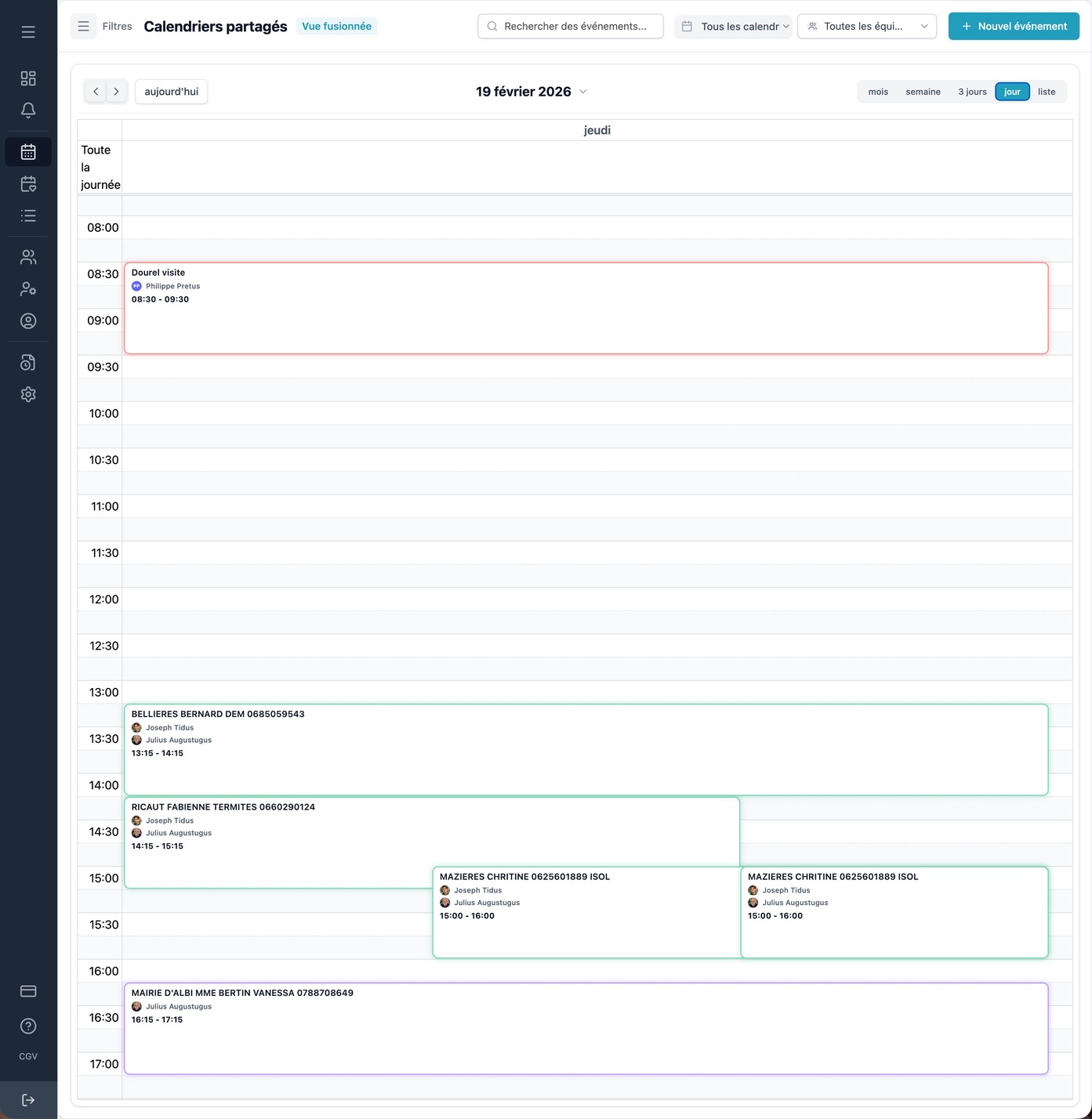Open the settings gear icon
Screen dimensions: 1092x1119
click(x=28, y=394)
